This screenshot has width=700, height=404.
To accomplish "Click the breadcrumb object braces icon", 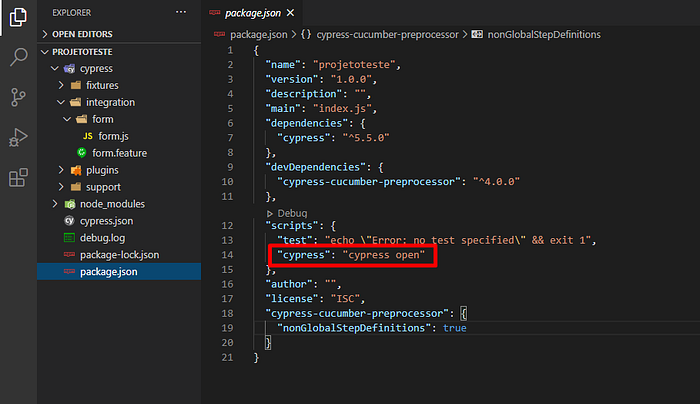I will click(306, 34).
